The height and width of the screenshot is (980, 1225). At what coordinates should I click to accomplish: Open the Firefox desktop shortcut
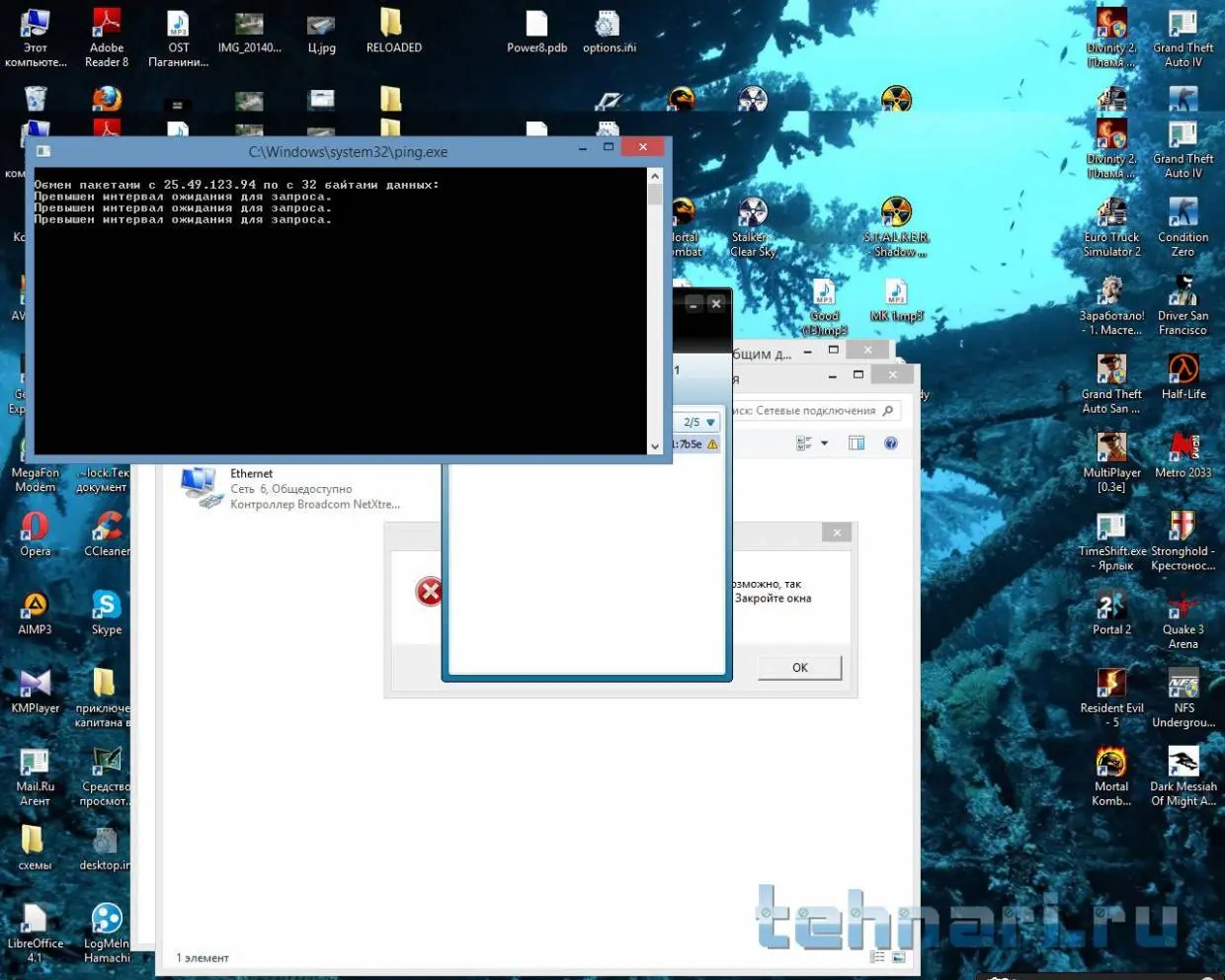[x=107, y=99]
